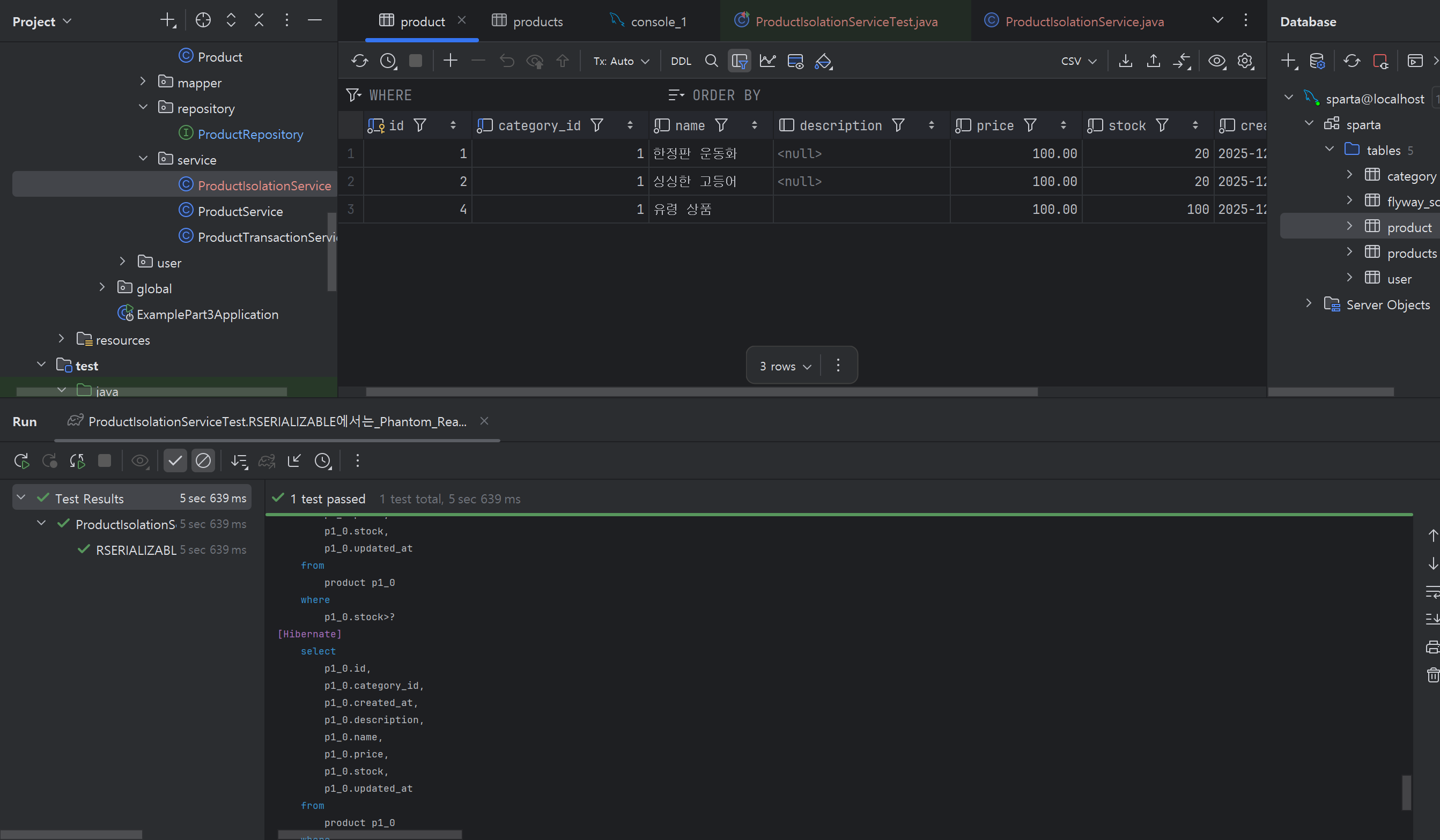This screenshot has height=840, width=1440.
Task: Filter the category_id column
Action: click(x=596, y=125)
